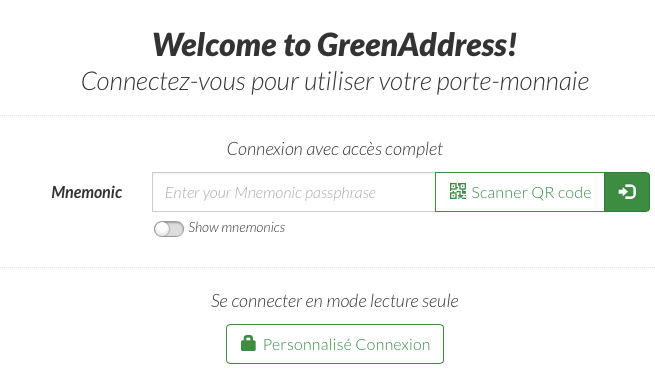This screenshot has width=655, height=381.
Task: Click the Show mnemonics switch knob
Action: [162, 229]
